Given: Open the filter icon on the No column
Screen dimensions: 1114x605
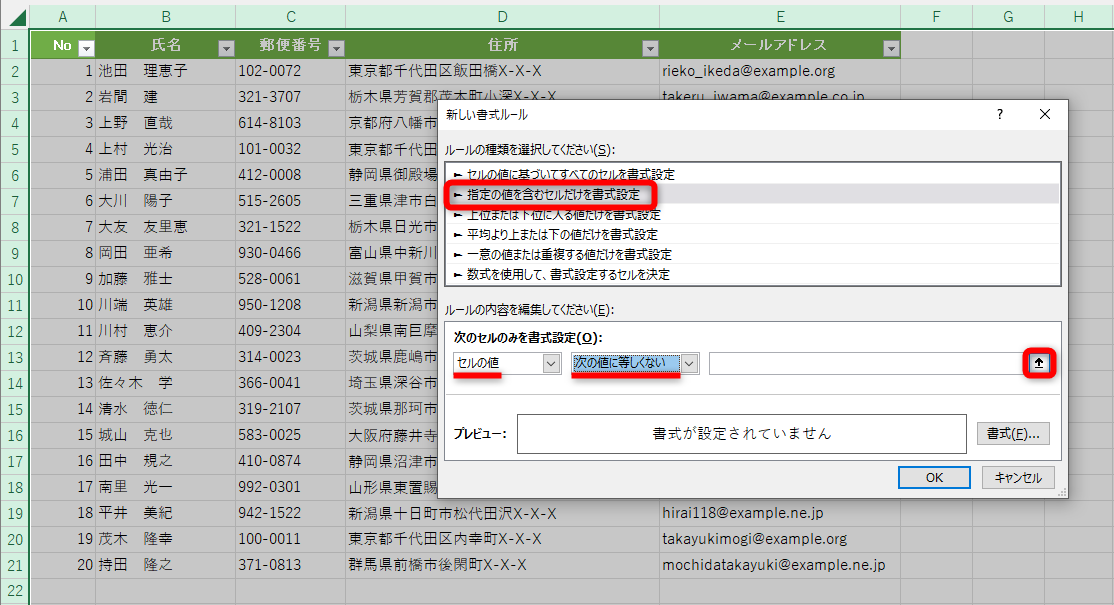Looking at the screenshot, I should 86,46.
